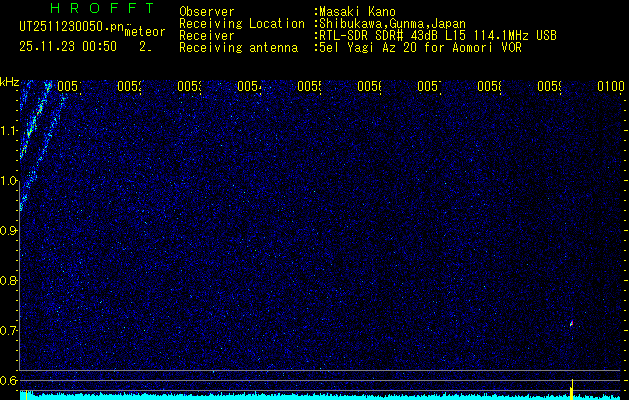Select the file name UT2511230050.pn
629x400 pixels.
coord(71,27)
